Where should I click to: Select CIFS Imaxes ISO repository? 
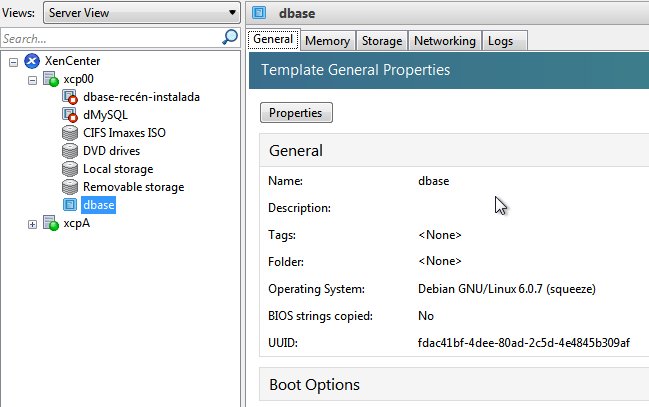[124, 133]
